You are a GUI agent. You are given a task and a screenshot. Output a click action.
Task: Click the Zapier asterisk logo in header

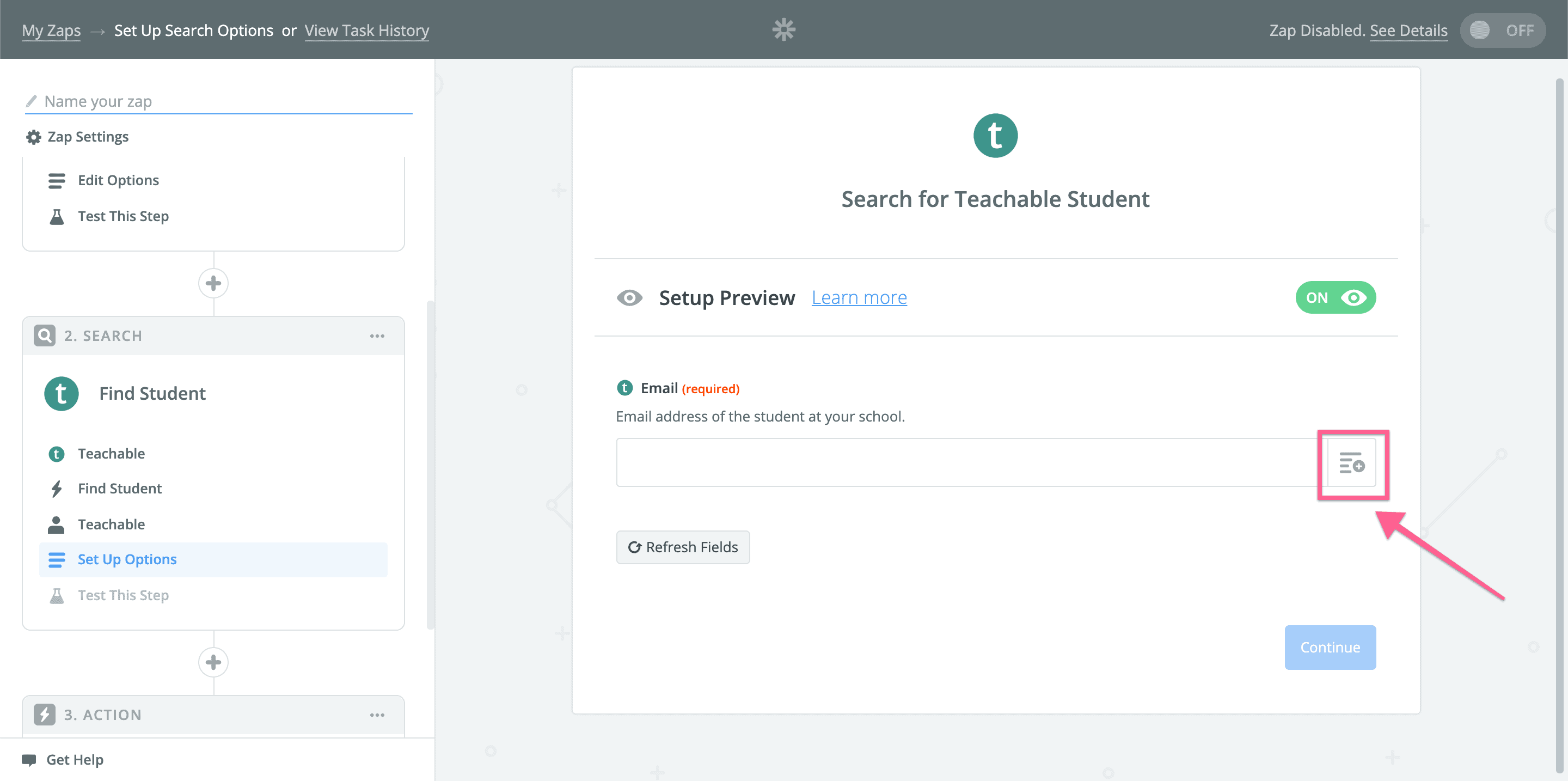784,29
